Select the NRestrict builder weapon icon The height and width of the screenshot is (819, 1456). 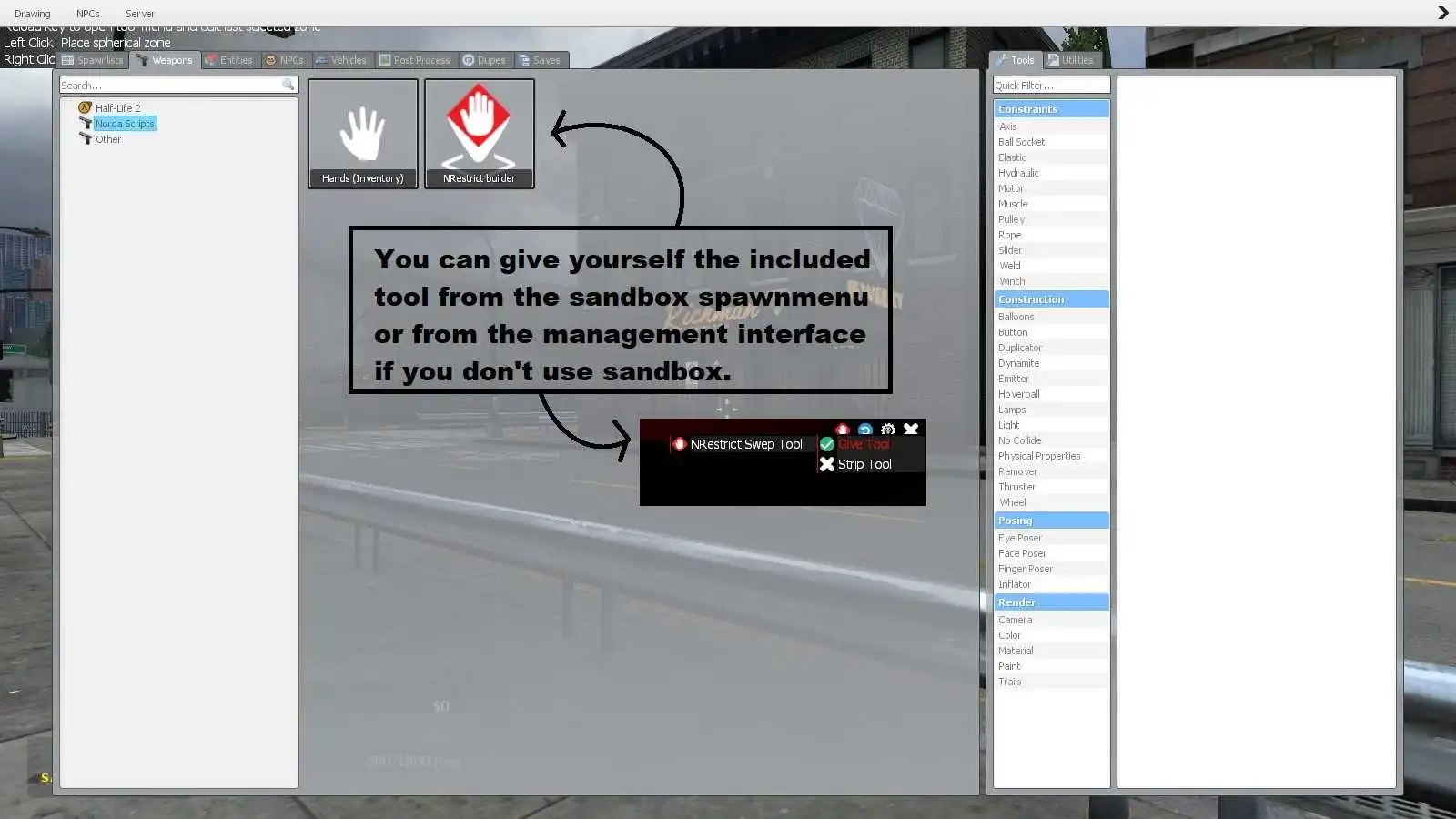point(479,133)
